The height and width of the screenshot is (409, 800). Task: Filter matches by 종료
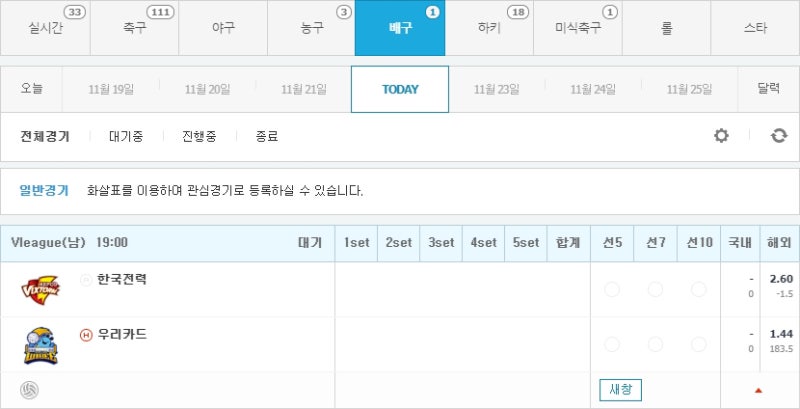tap(266, 136)
